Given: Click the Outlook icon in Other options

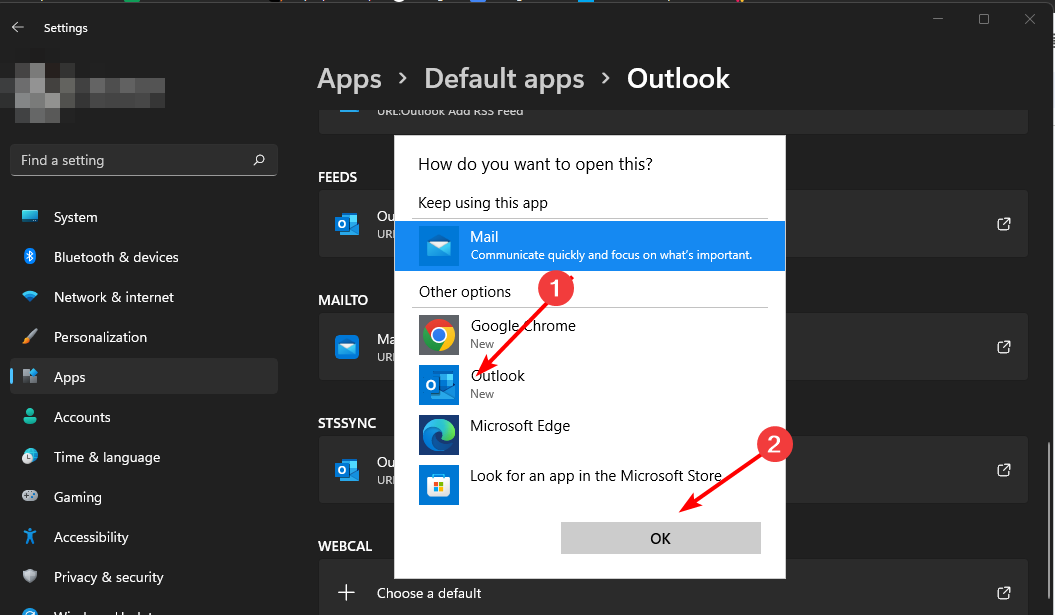Looking at the screenshot, I should pos(439,385).
